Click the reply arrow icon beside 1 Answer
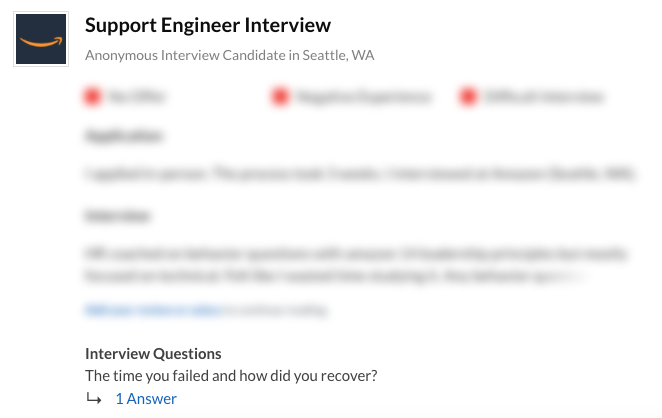Screen dimensions: 662x418 tap(94, 399)
